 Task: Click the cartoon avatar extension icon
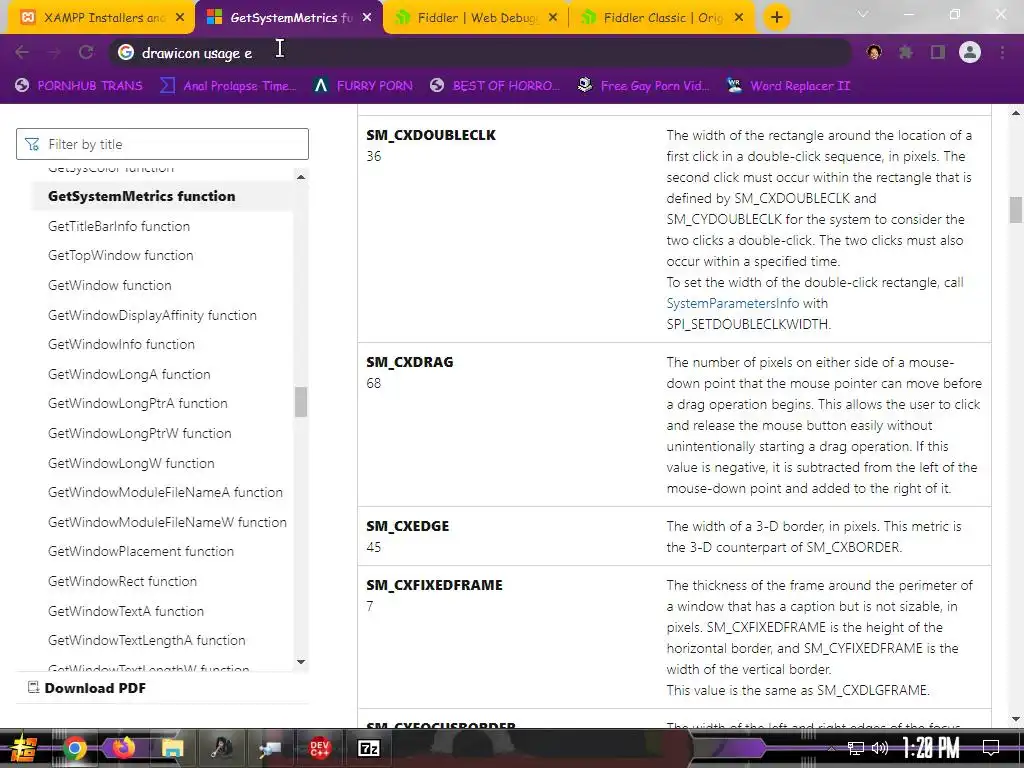pyautogui.click(x=874, y=52)
